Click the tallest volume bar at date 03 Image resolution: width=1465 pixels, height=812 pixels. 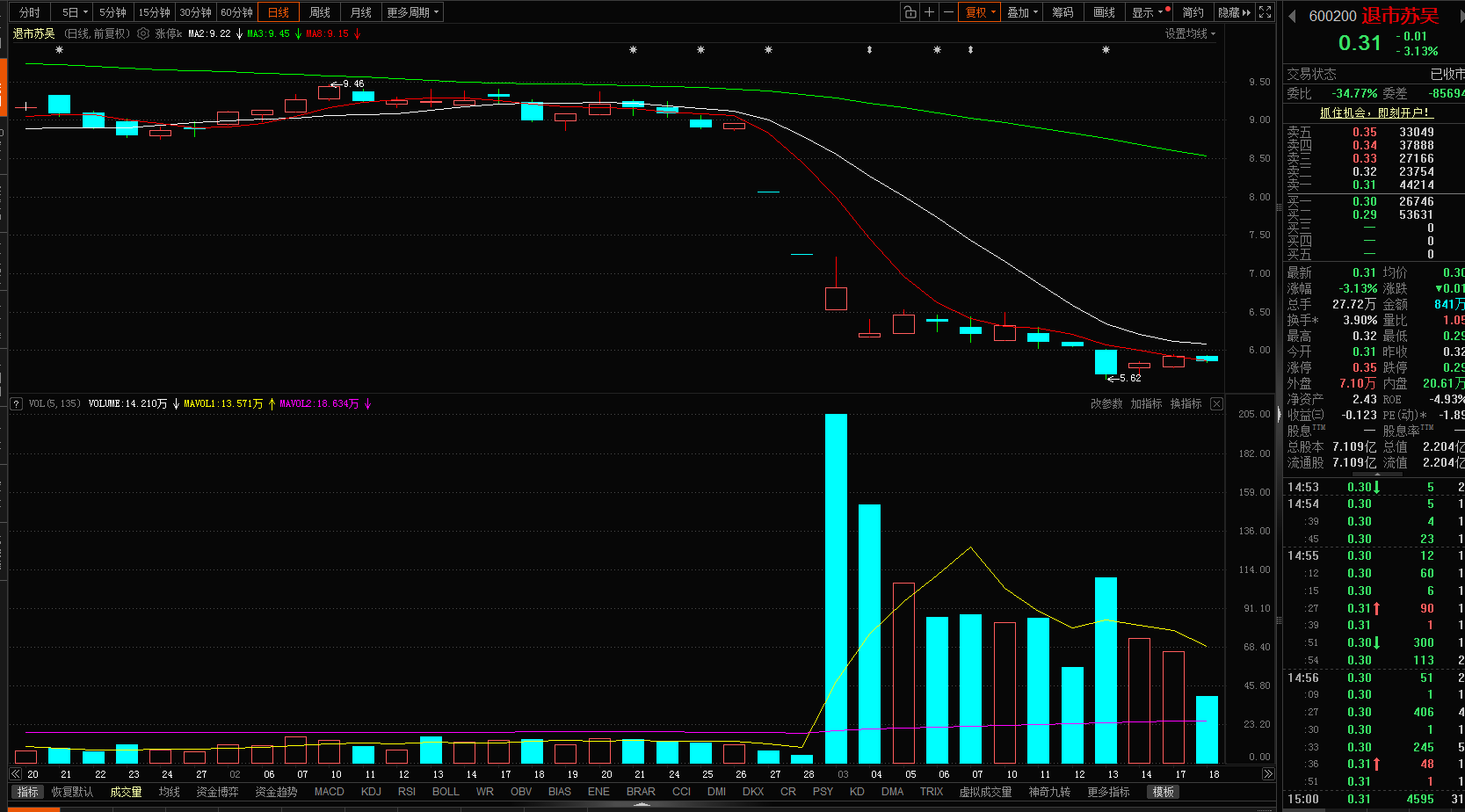[836, 589]
